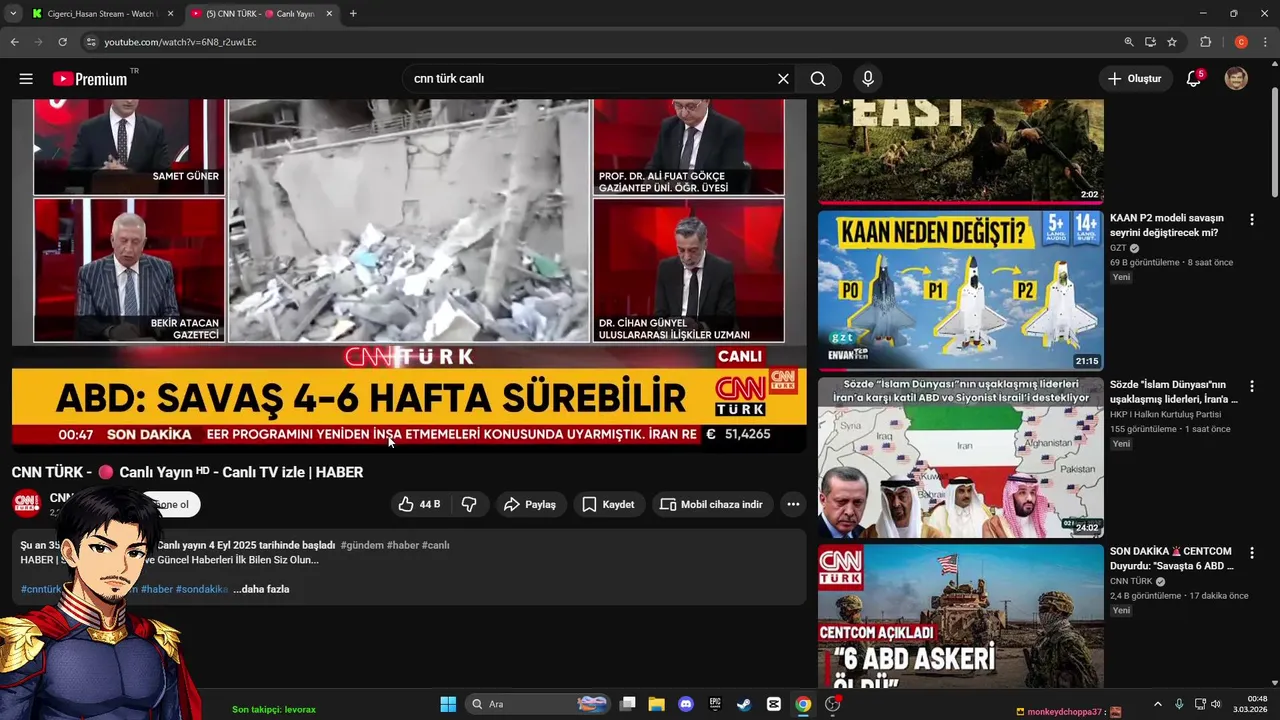
Task: View site information icon in address bar
Action: 91,42
